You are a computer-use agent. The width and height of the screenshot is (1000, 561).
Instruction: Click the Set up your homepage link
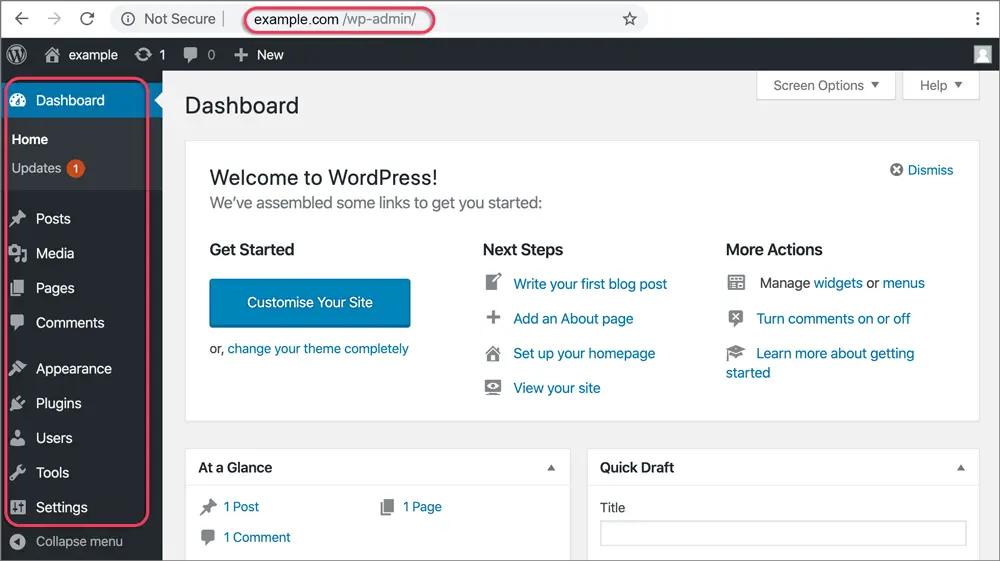(584, 353)
